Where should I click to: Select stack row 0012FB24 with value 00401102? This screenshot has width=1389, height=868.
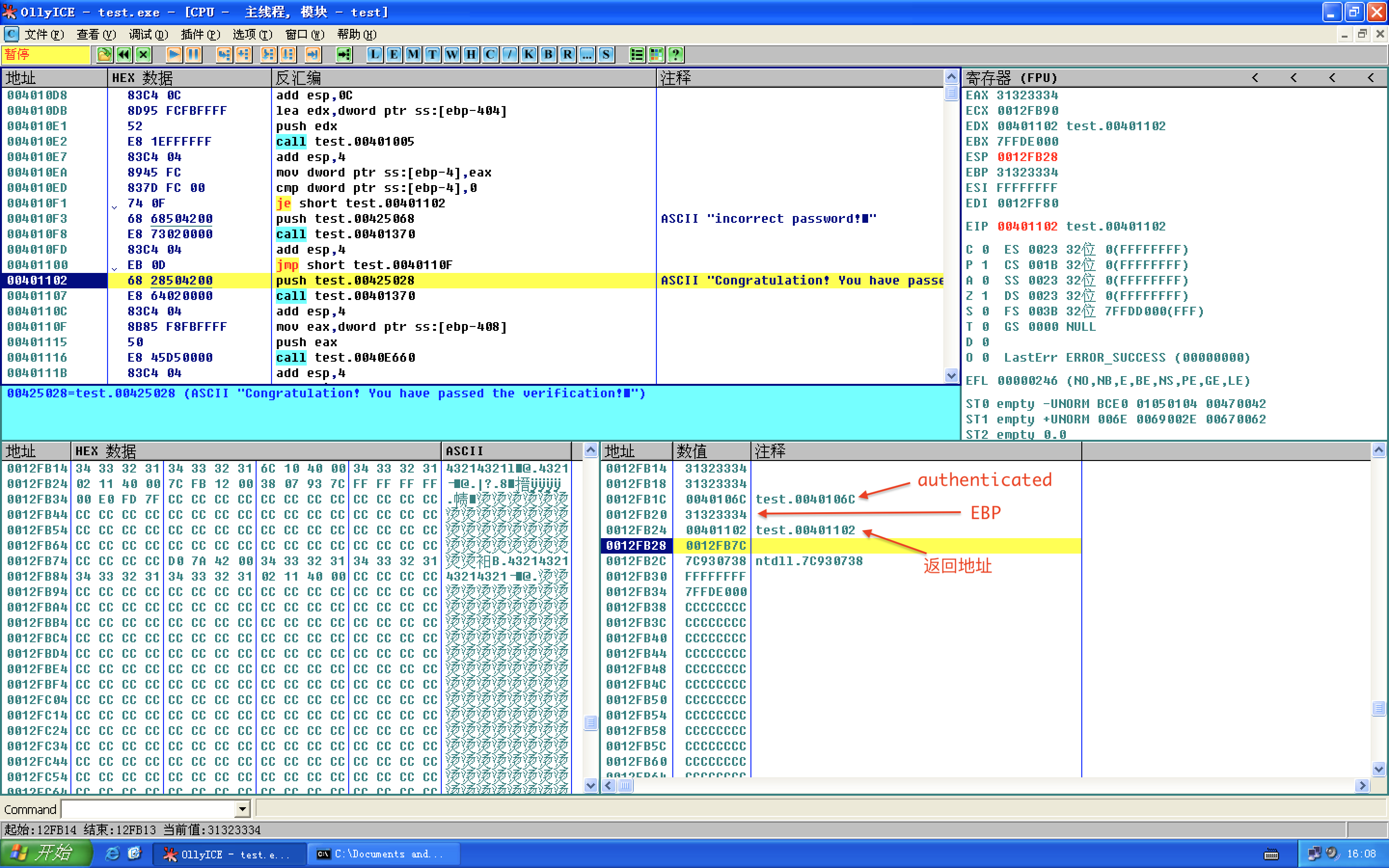tap(841, 530)
